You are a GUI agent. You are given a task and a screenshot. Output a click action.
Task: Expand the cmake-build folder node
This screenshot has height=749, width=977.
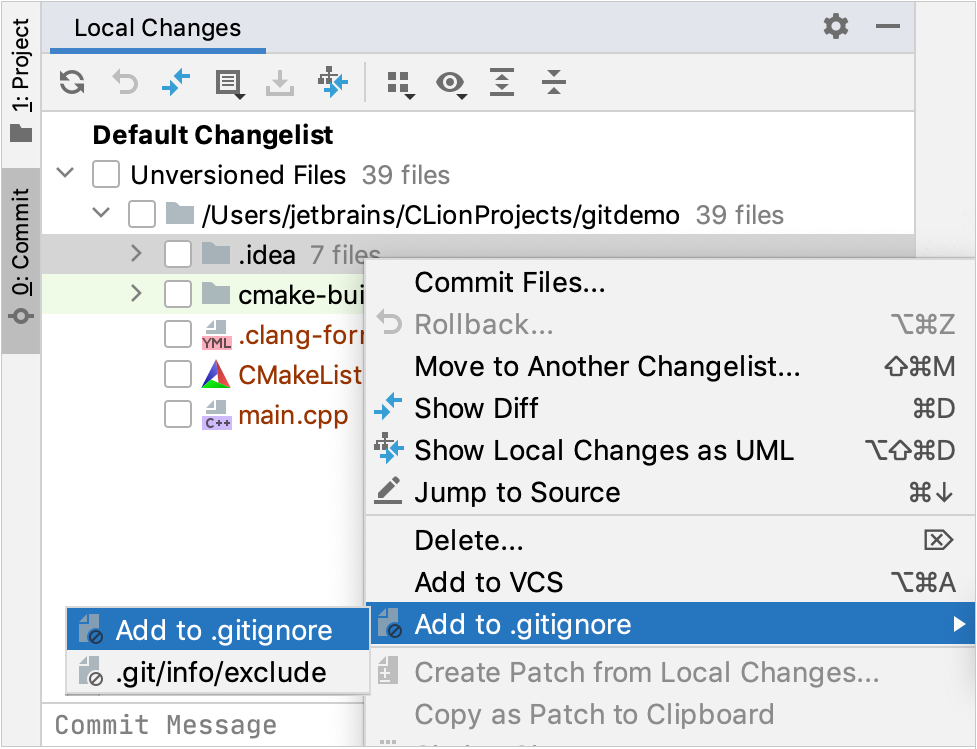(x=136, y=294)
